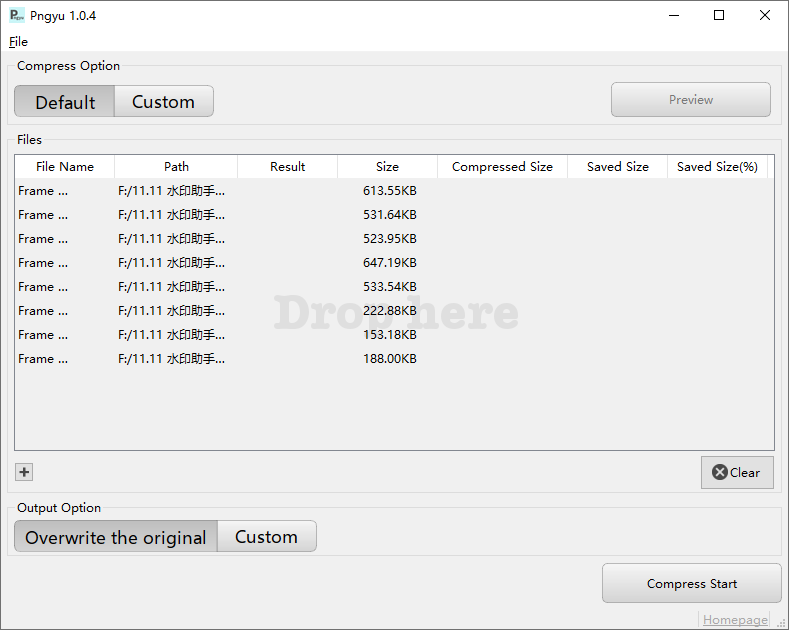This screenshot has height=630, width=789.
Task: Select Default compress option
Action: 65,102
